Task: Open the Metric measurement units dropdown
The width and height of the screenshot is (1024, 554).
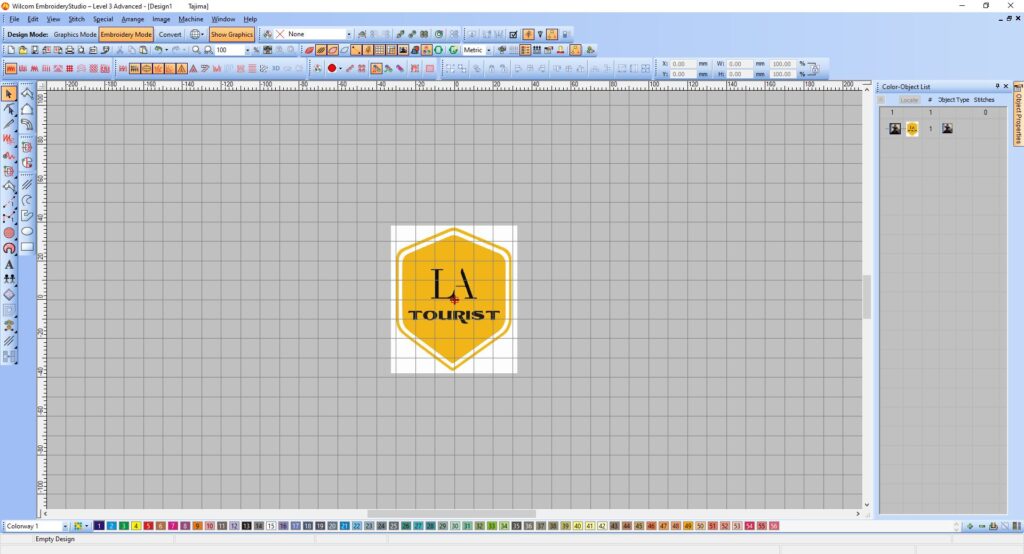Action: [x=488, y=50]
